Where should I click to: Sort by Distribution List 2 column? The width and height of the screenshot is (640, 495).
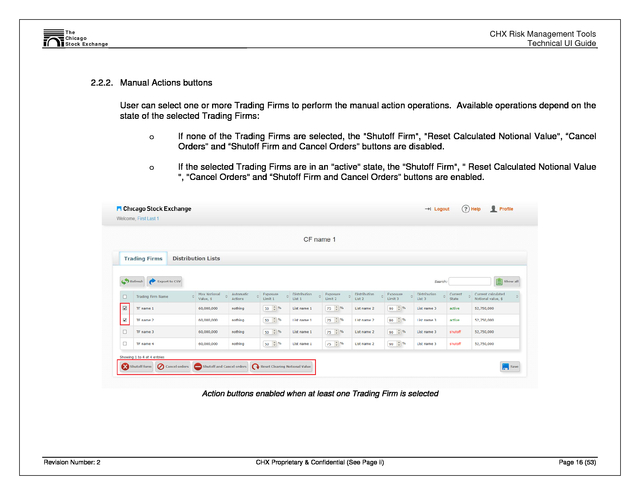[x=368, y=297]
